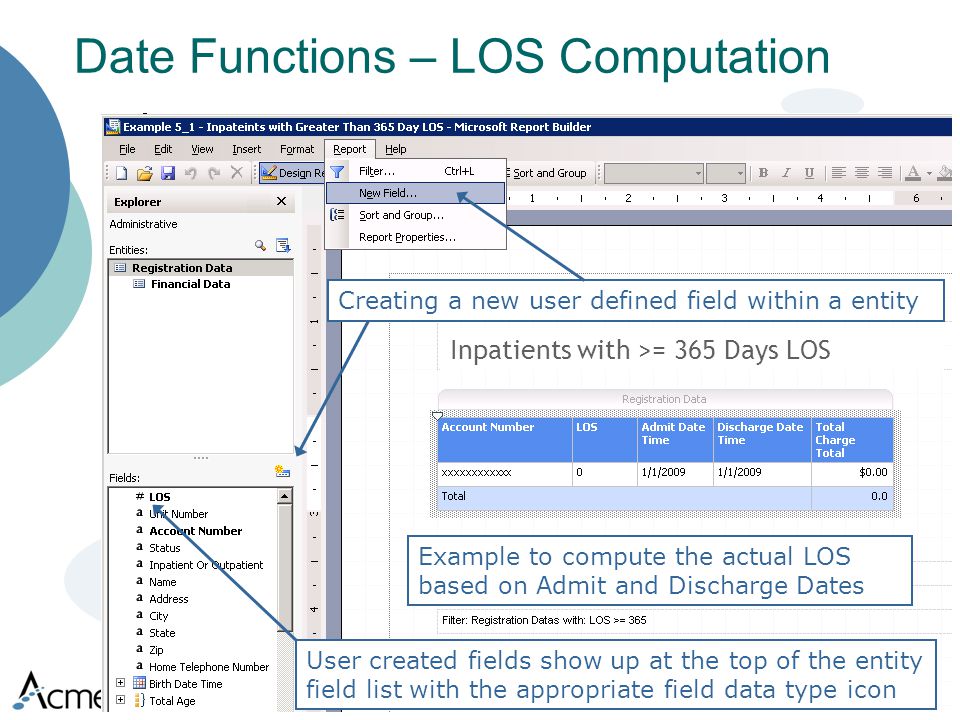
Task: Select the Status field
Action: [165, 548]
